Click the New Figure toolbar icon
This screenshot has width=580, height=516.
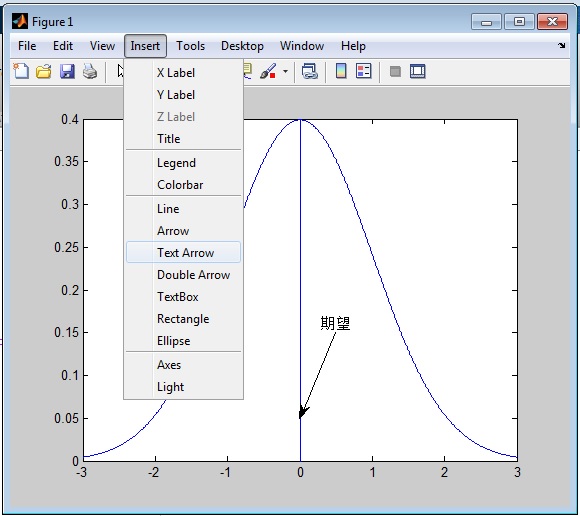click(x=21, y=71)
